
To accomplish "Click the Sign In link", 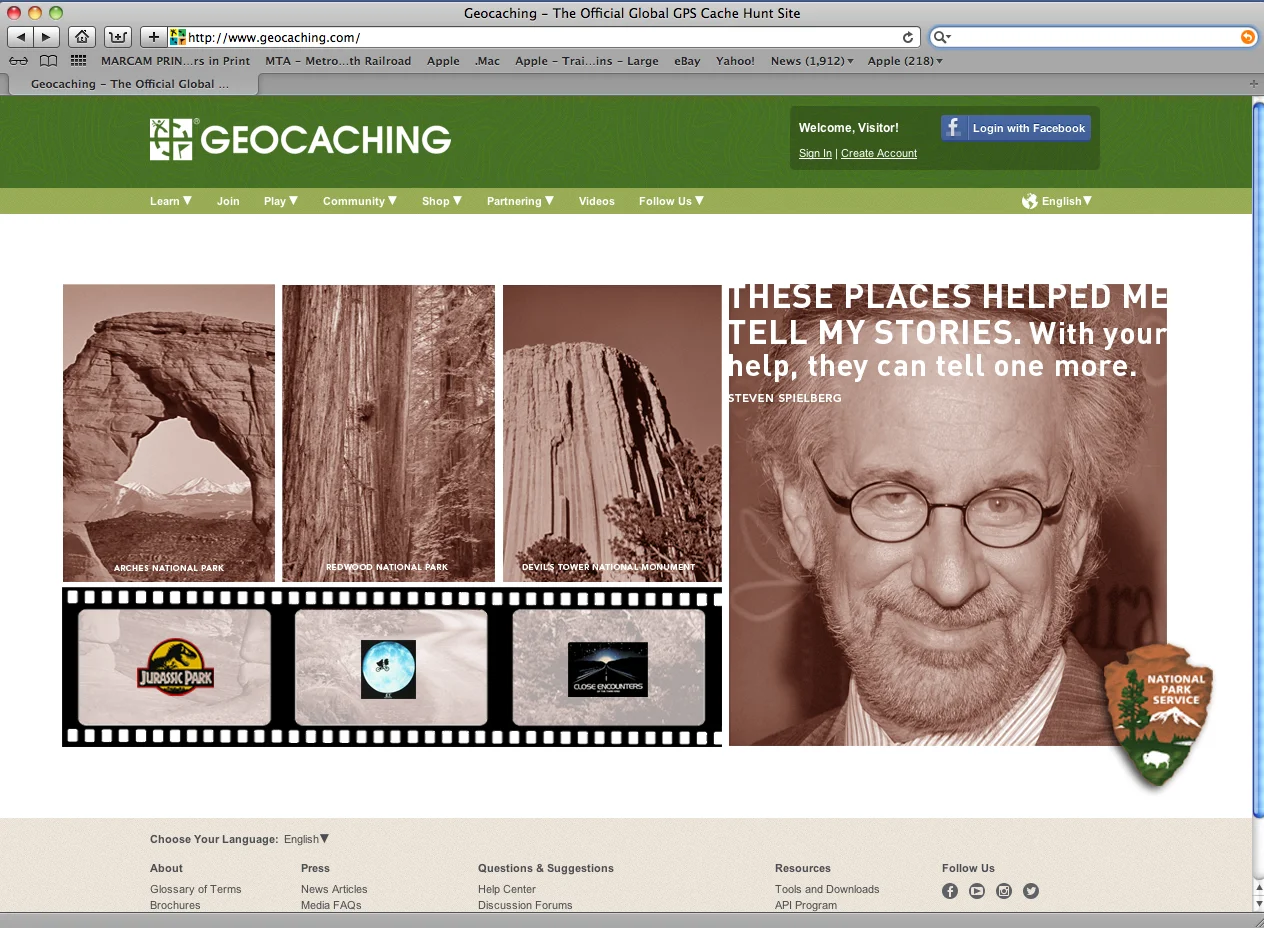I will 815,153.
